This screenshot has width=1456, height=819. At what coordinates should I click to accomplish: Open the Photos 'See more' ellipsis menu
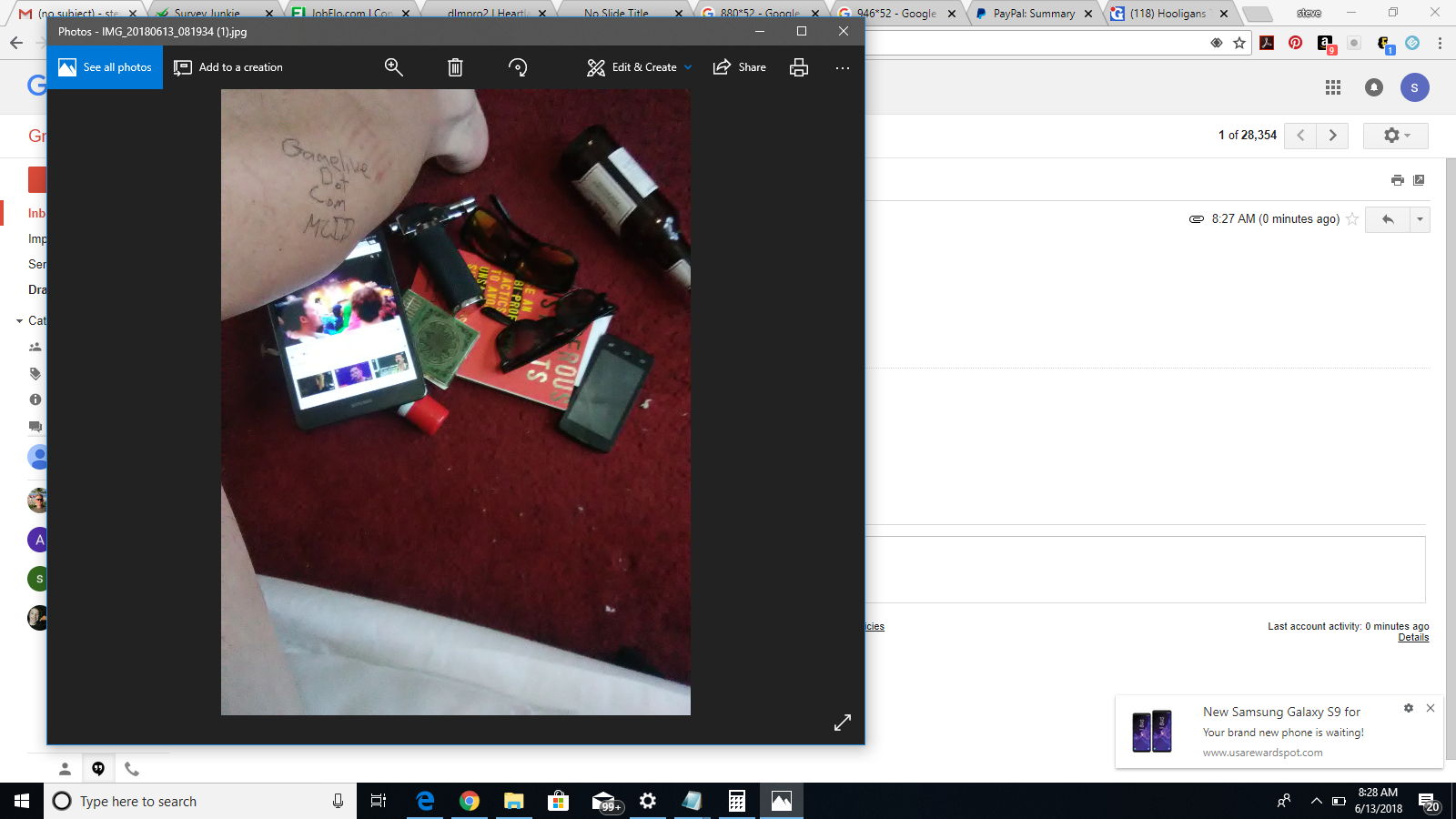tap(843, 67)
